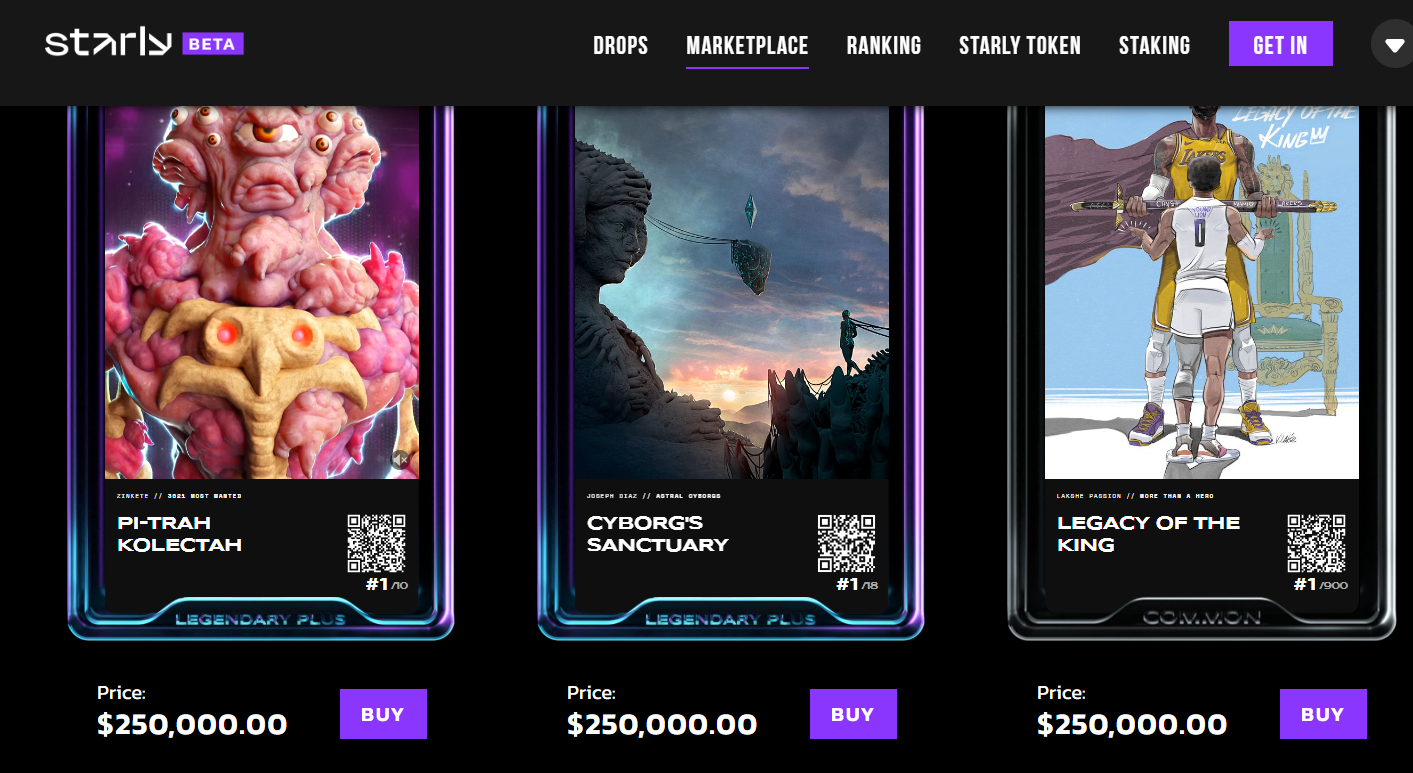
Task: Click the Legendary Plus label on Cyborg's Sanctuary
Action: (731, 619)
